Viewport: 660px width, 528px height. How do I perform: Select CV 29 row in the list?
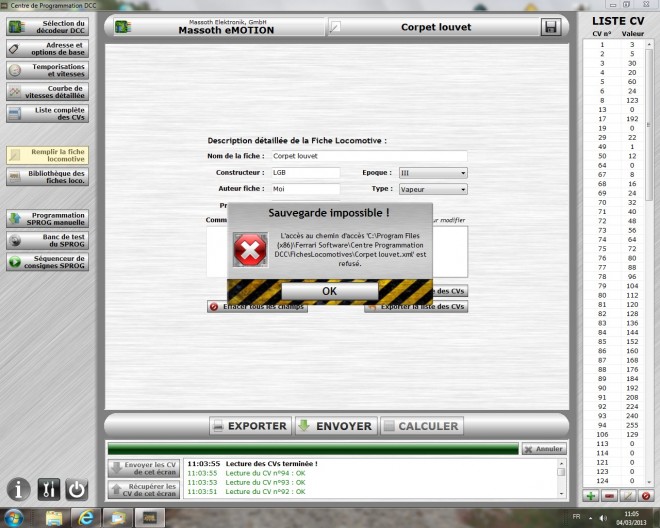(x=615, y=138)
